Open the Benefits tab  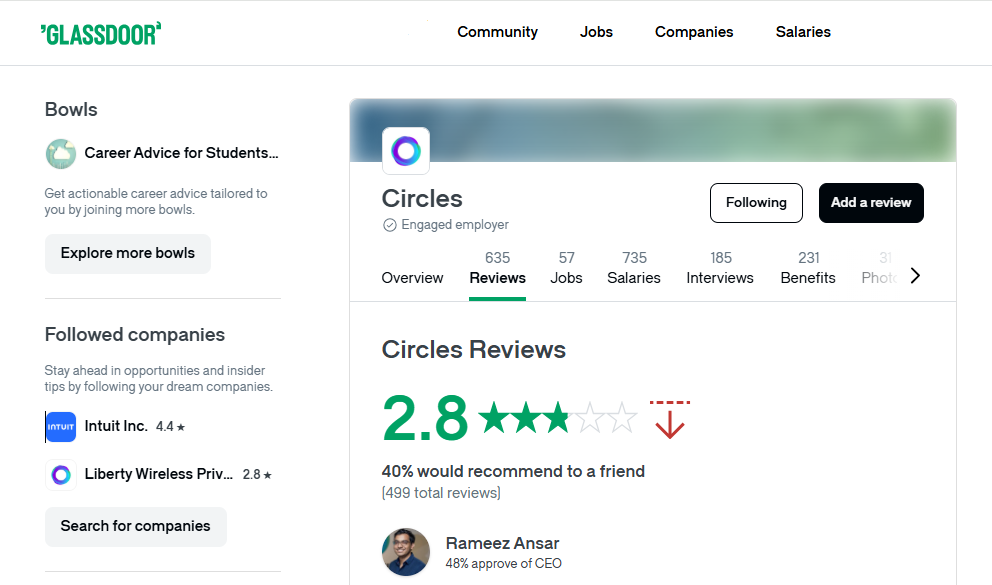click(808, 268)
